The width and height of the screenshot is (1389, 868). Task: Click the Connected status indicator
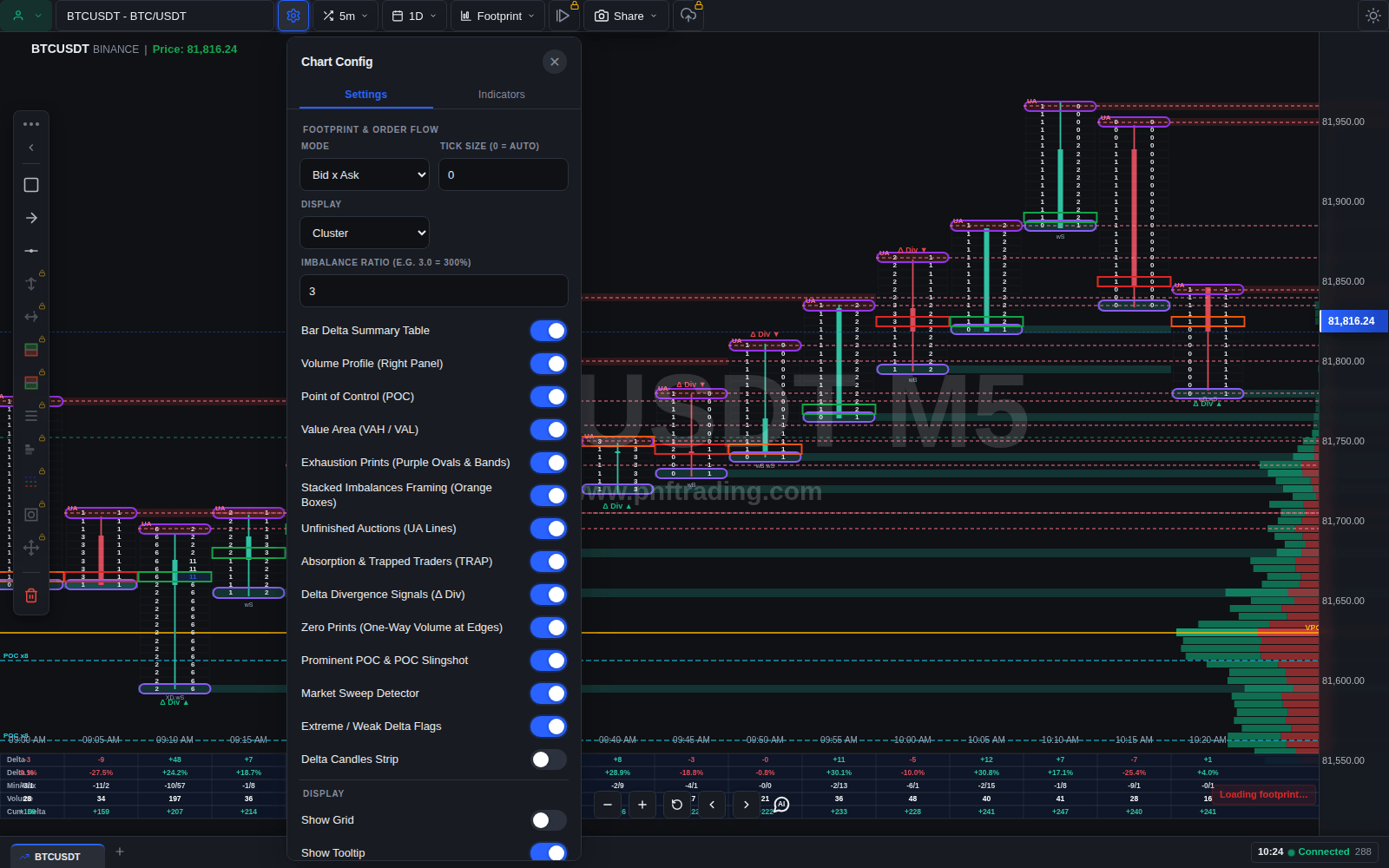[1318, 852]
